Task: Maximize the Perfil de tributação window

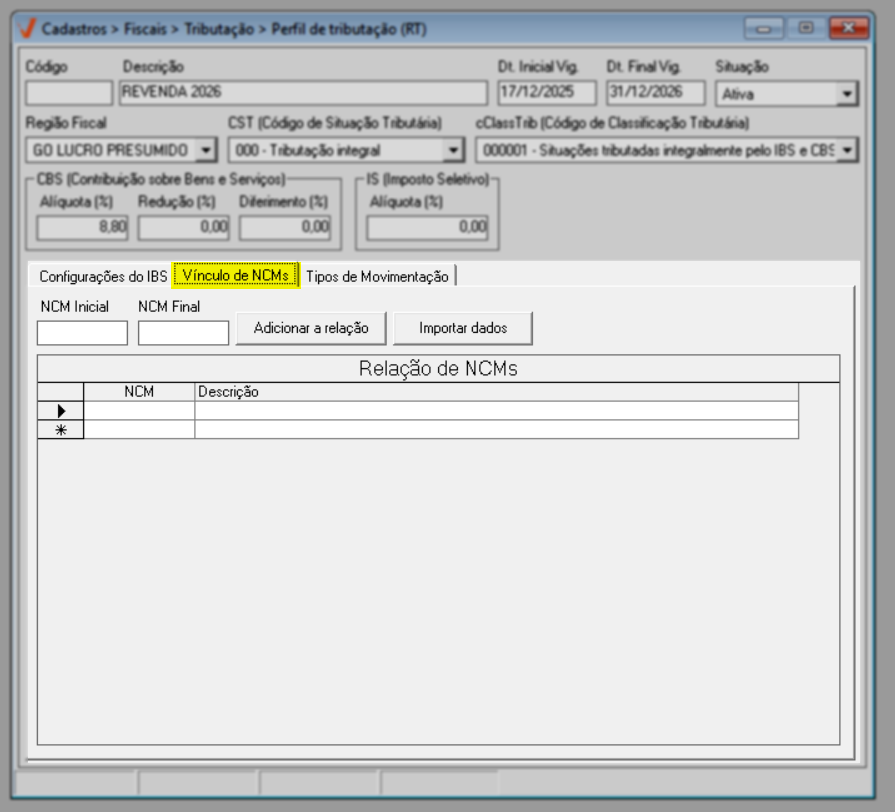Action: [x=806, y=29]
